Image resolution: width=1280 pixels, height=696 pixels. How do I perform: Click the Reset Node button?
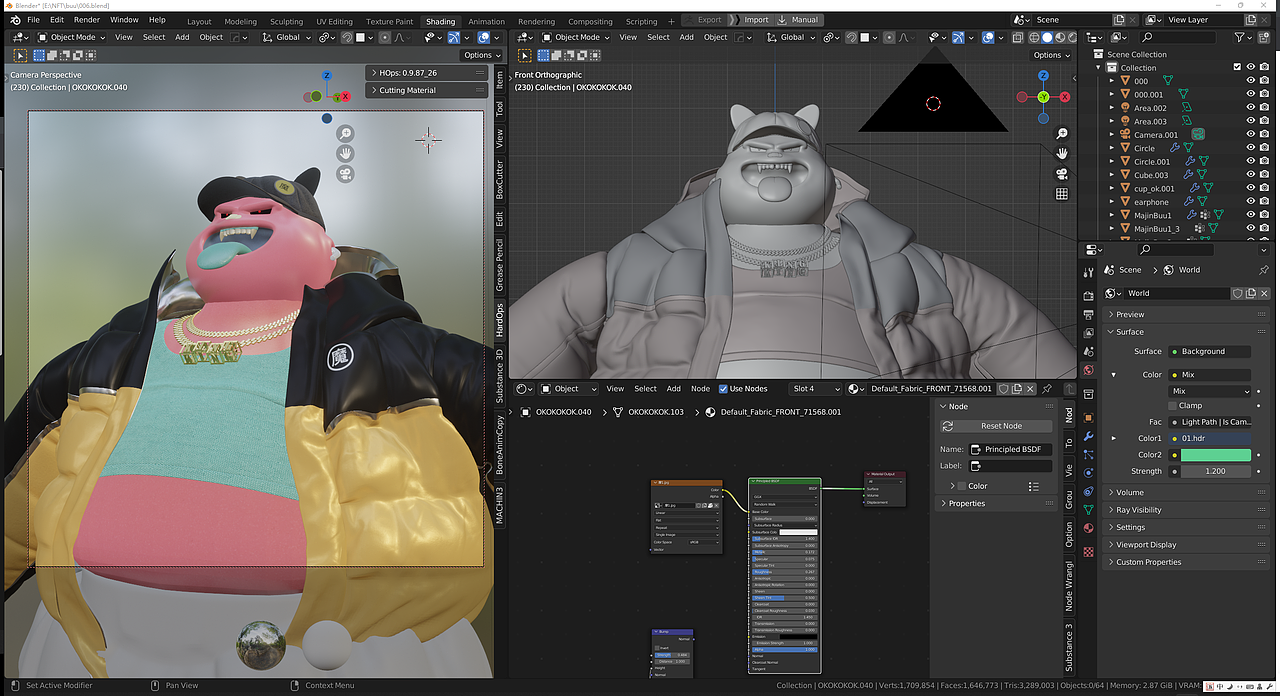click(994, 426)
